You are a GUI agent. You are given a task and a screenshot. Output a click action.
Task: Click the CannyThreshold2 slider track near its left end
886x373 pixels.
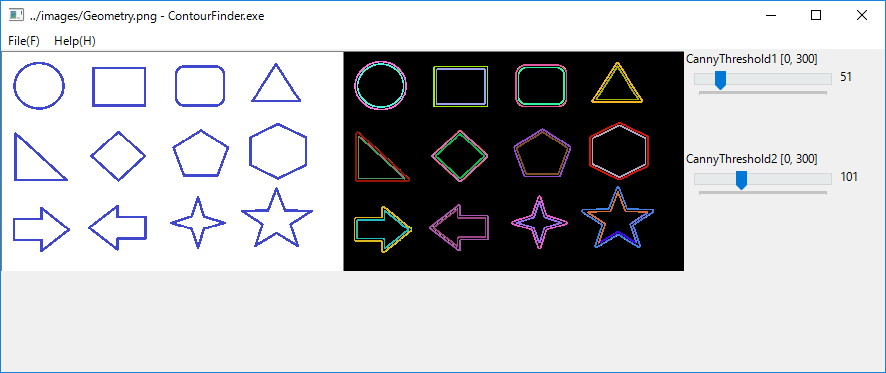click(x=703, y=179)
